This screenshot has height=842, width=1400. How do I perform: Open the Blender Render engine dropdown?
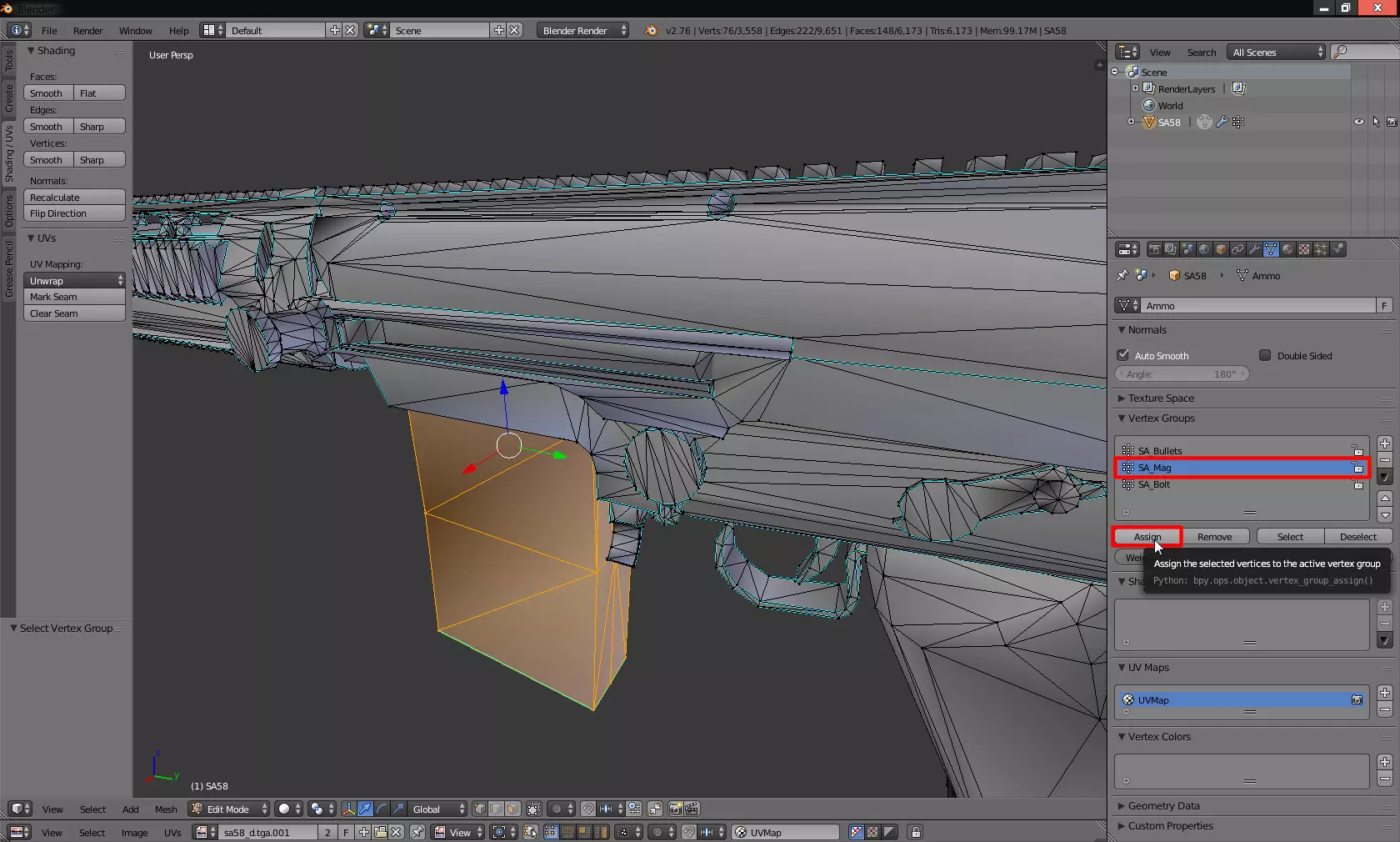tap(582, 30)
